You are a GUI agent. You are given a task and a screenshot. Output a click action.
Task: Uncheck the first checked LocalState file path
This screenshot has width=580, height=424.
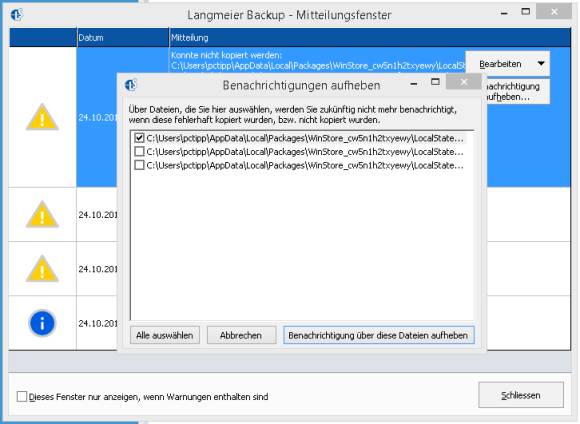point(139,138)
